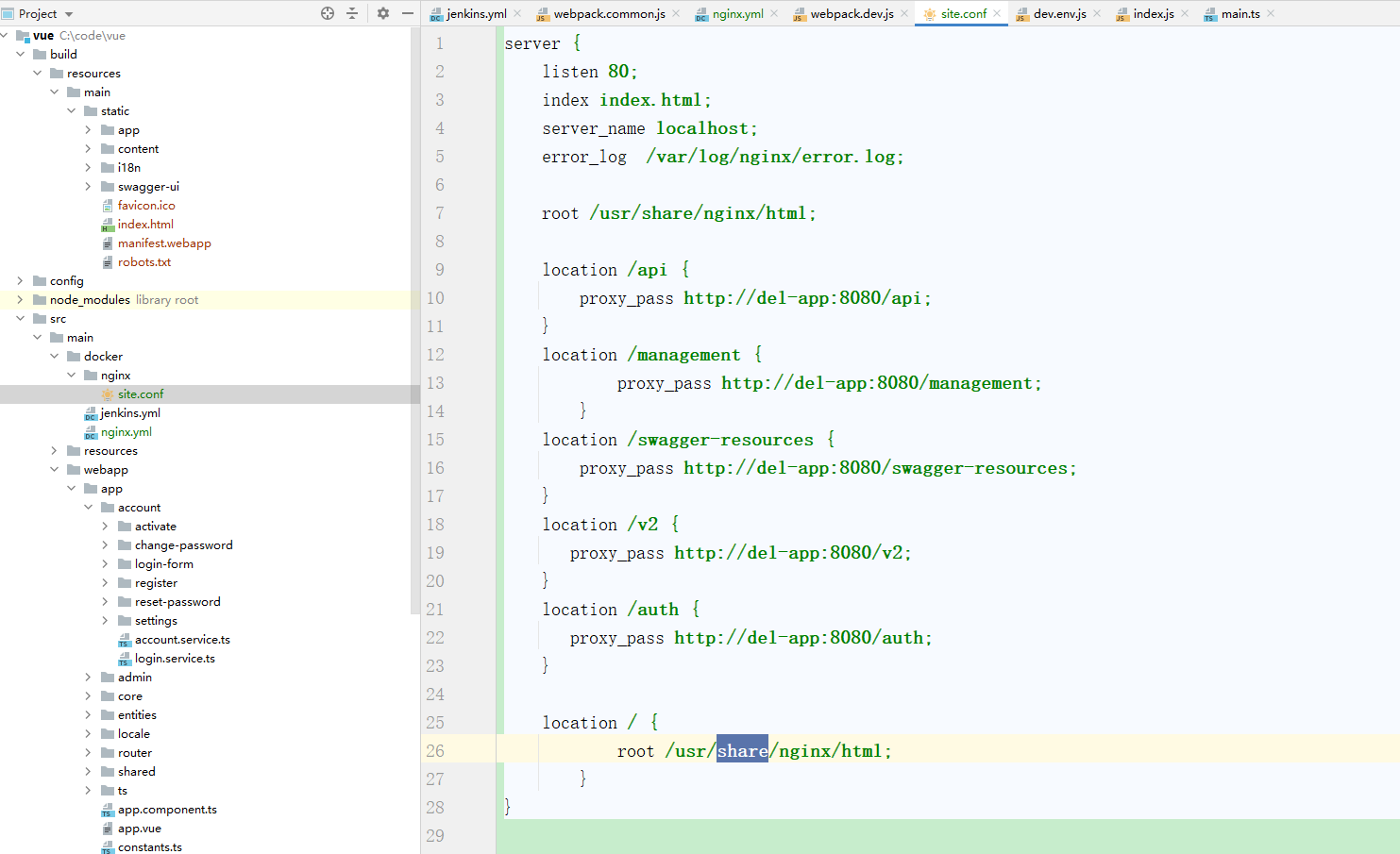Expand the i18n folder
The height and width of the screenshot is (854, 1400).
[88, 167]
